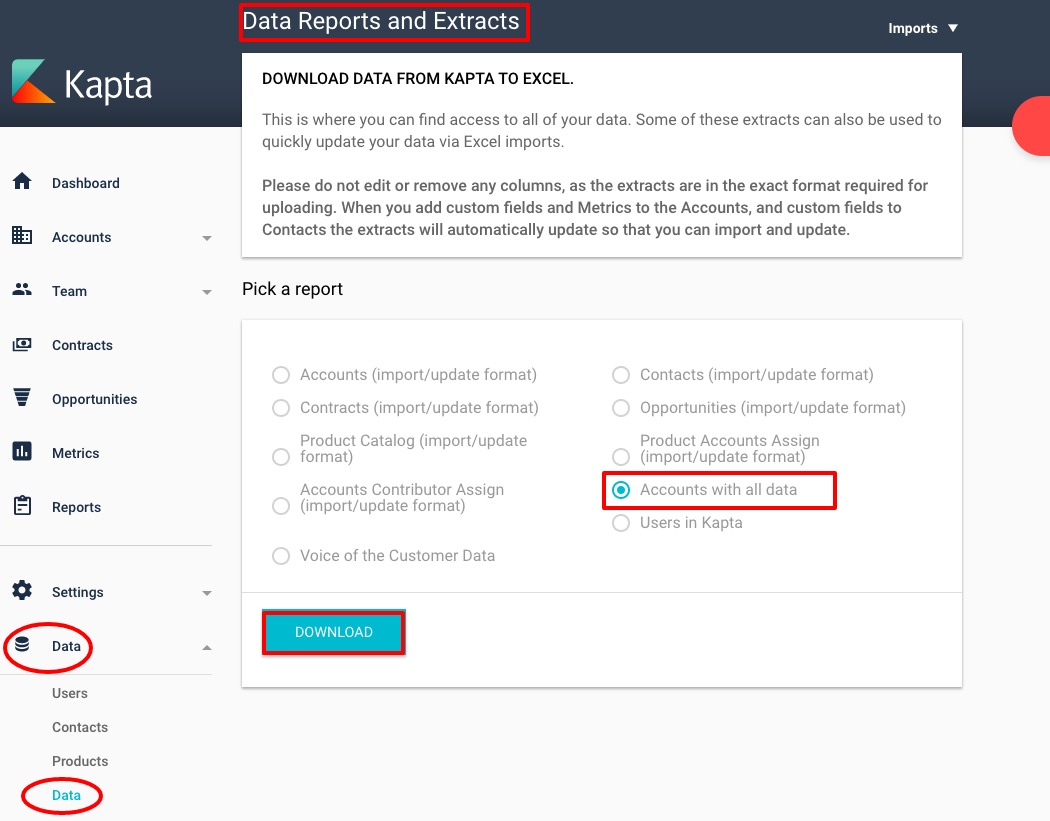The height and width of the screenshot is (821, 1050).
Task: Click the Settings gear icon
Action: pyautogui.click(x=22, y=591)
